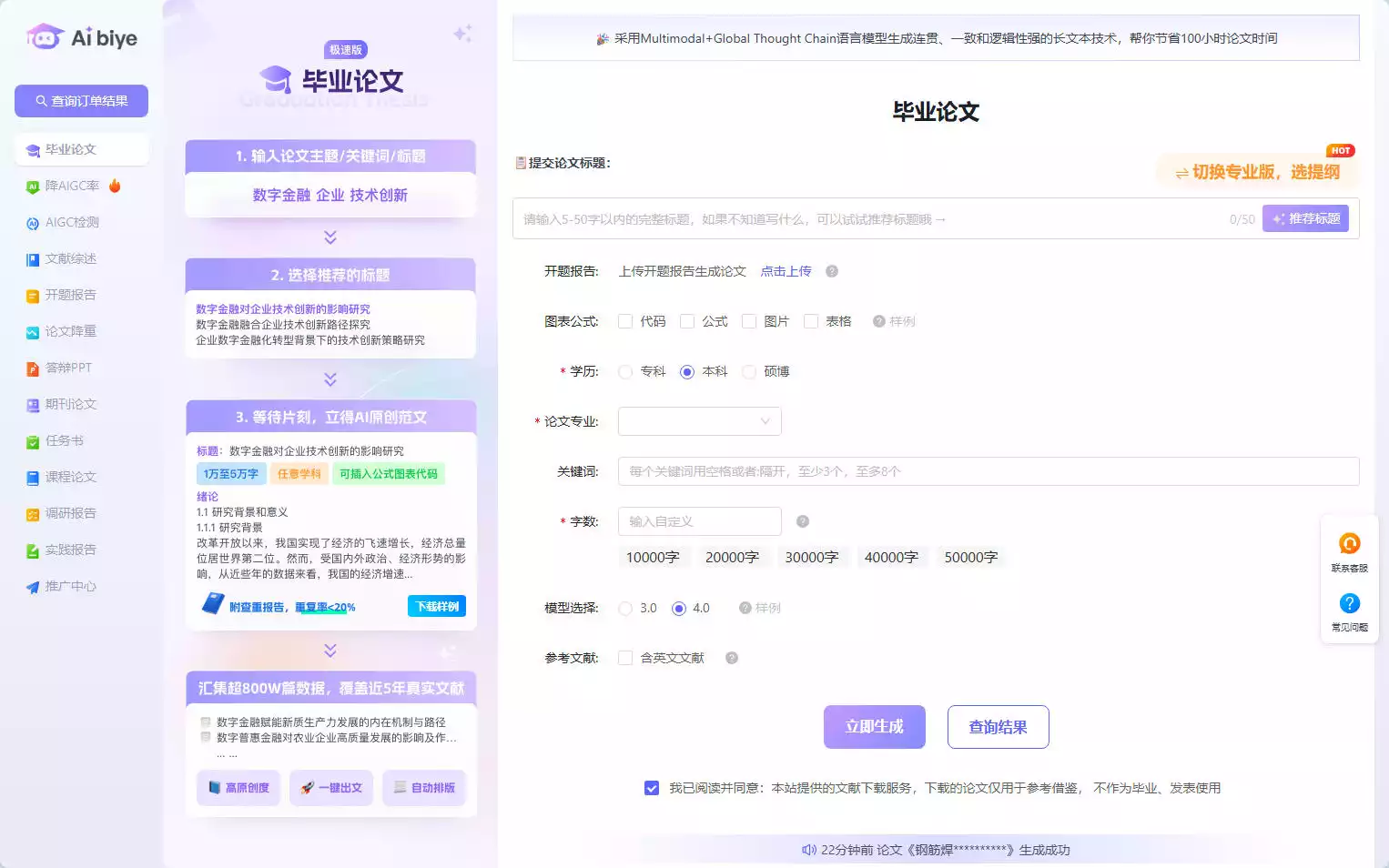Click the customer service headset icon
1389x868 pixels.
(1349, 544)
